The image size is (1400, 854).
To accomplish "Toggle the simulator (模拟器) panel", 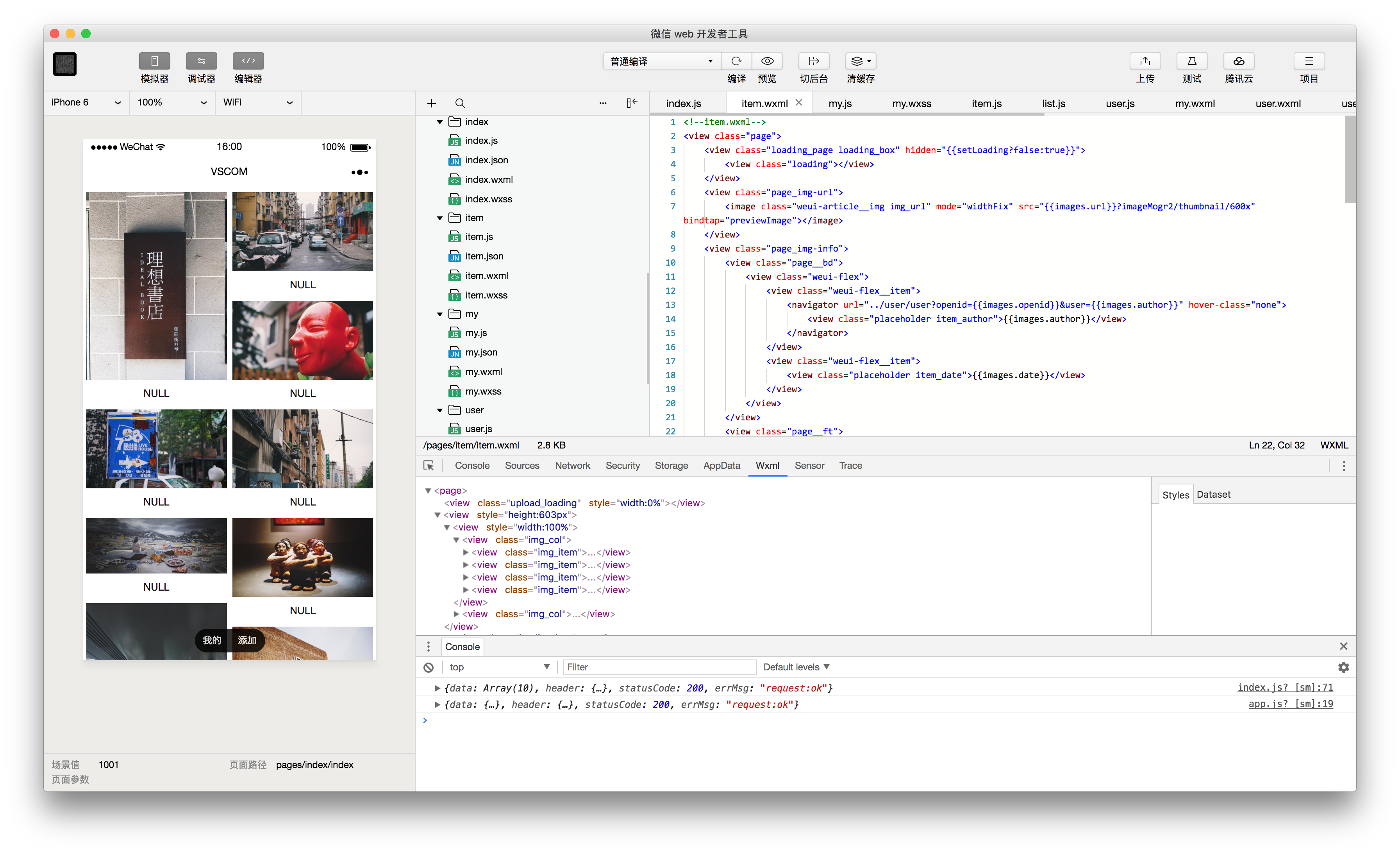I will 154,61.
